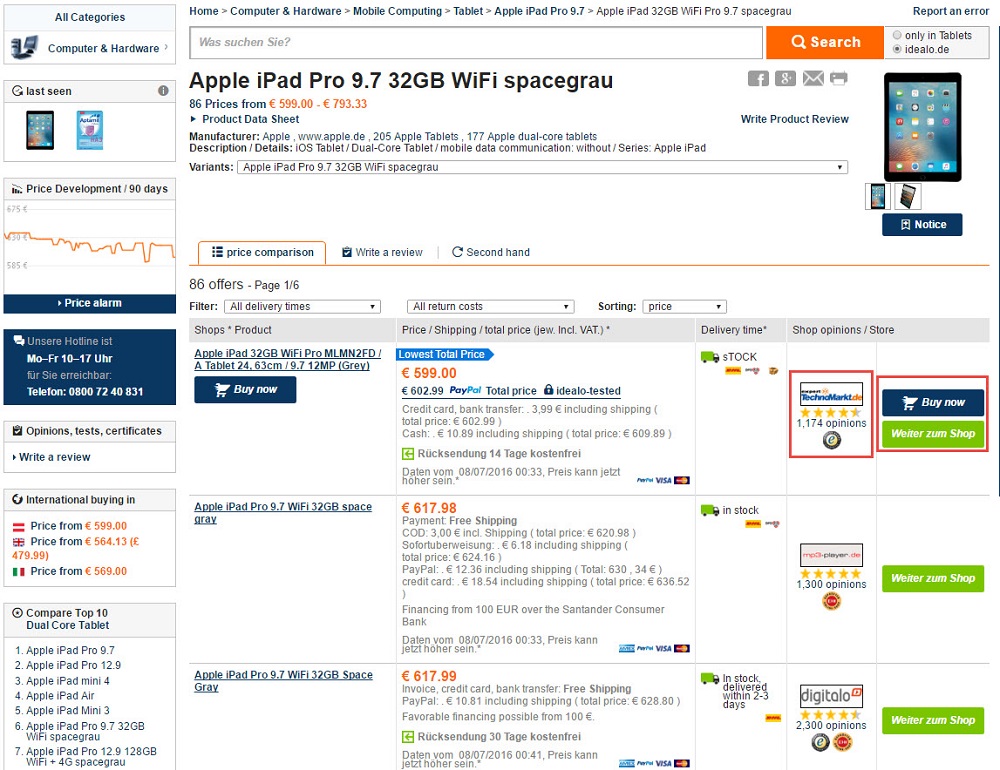Click Weiter zum Shop for TechnoMarkt offer
Image resolution: width=1000 pixels, height=770 pixels.
933,434
